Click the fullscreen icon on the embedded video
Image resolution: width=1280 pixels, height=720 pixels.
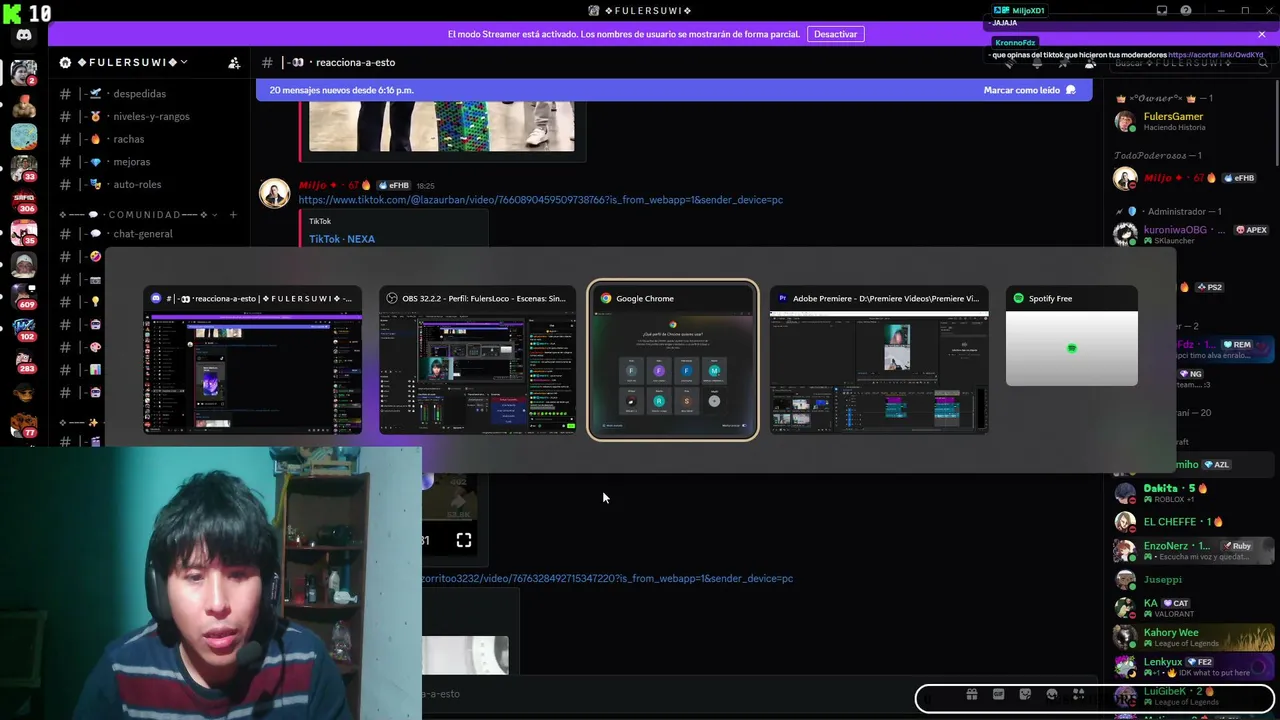[464, 540]
